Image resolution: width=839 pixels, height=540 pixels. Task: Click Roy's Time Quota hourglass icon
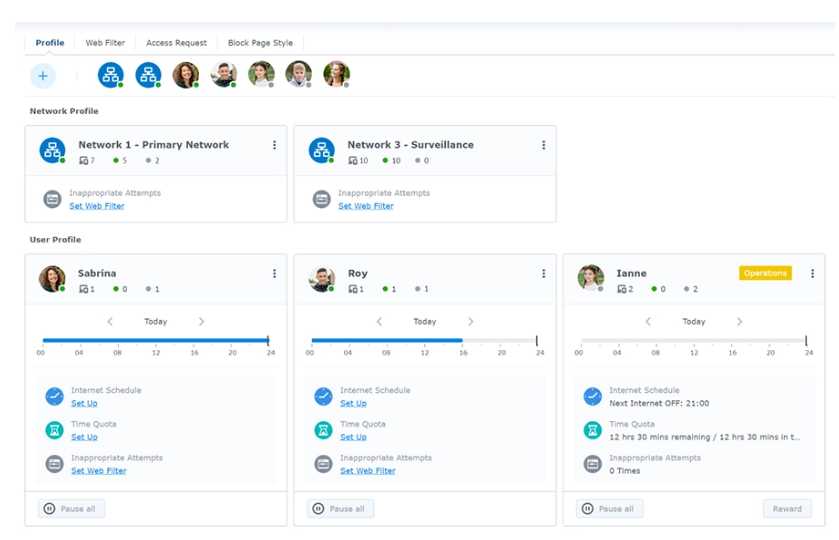click(323, 430)
